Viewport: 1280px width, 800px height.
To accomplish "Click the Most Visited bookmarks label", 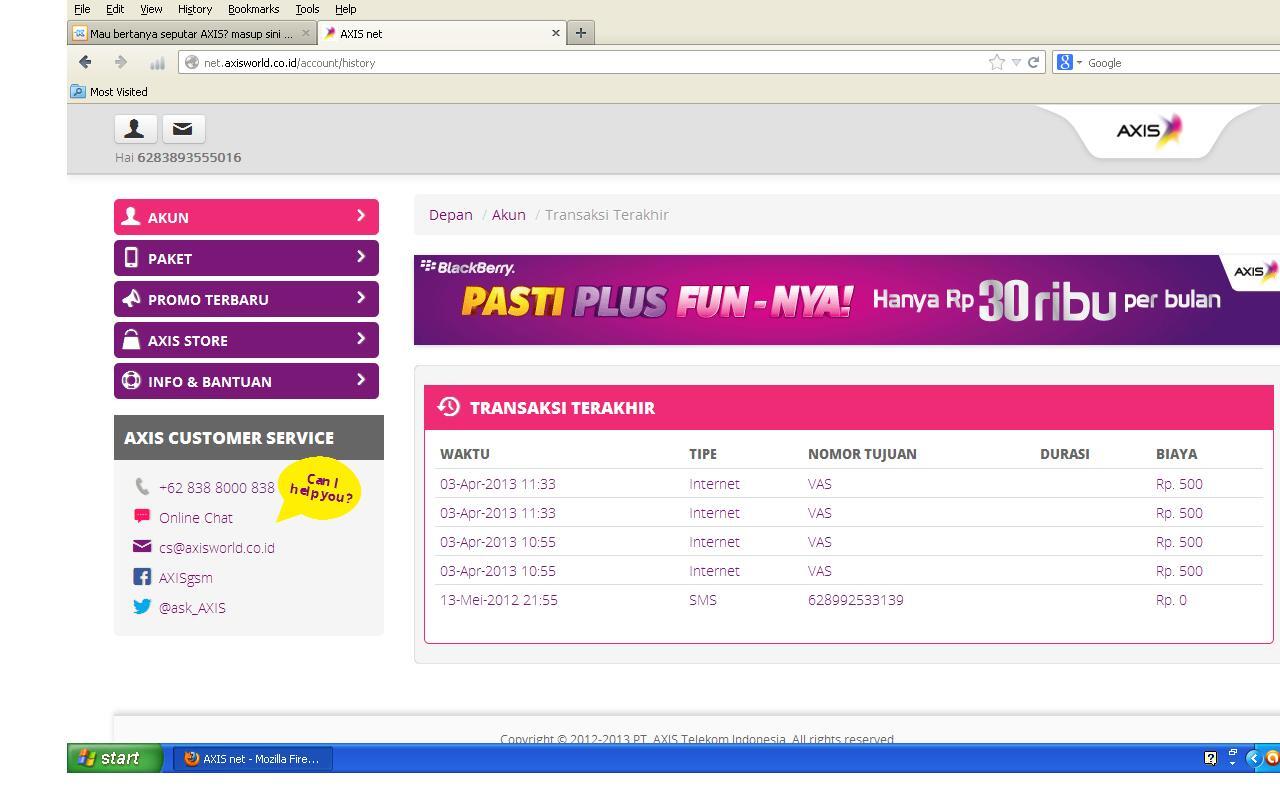I will pyautogui.click(x=118, y=92).
